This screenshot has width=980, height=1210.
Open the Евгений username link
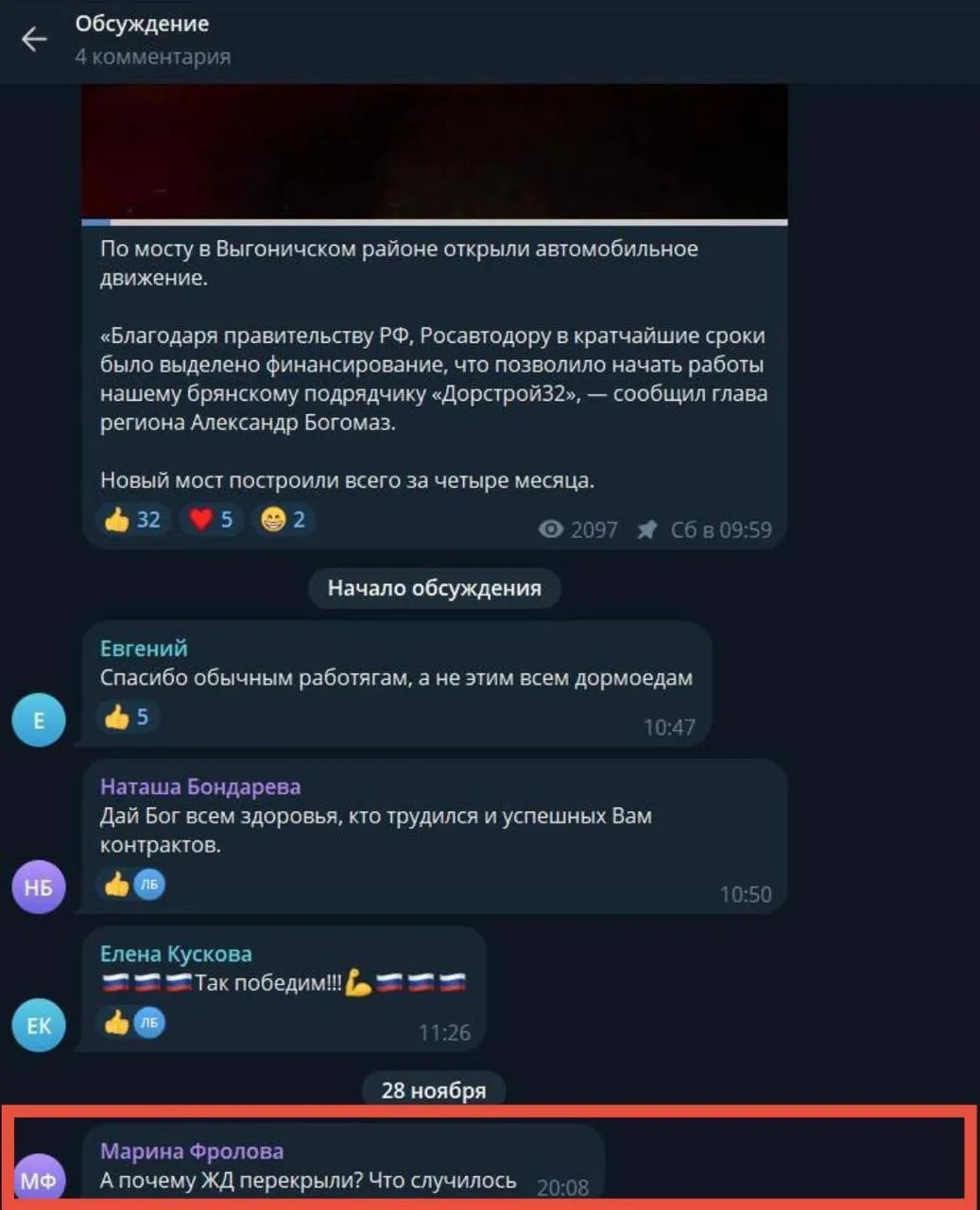coord(144,648)
